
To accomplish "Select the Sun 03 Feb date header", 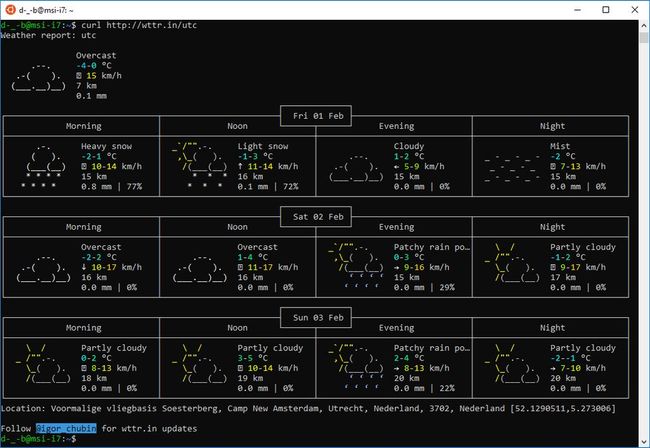I will tap(316, 318).
